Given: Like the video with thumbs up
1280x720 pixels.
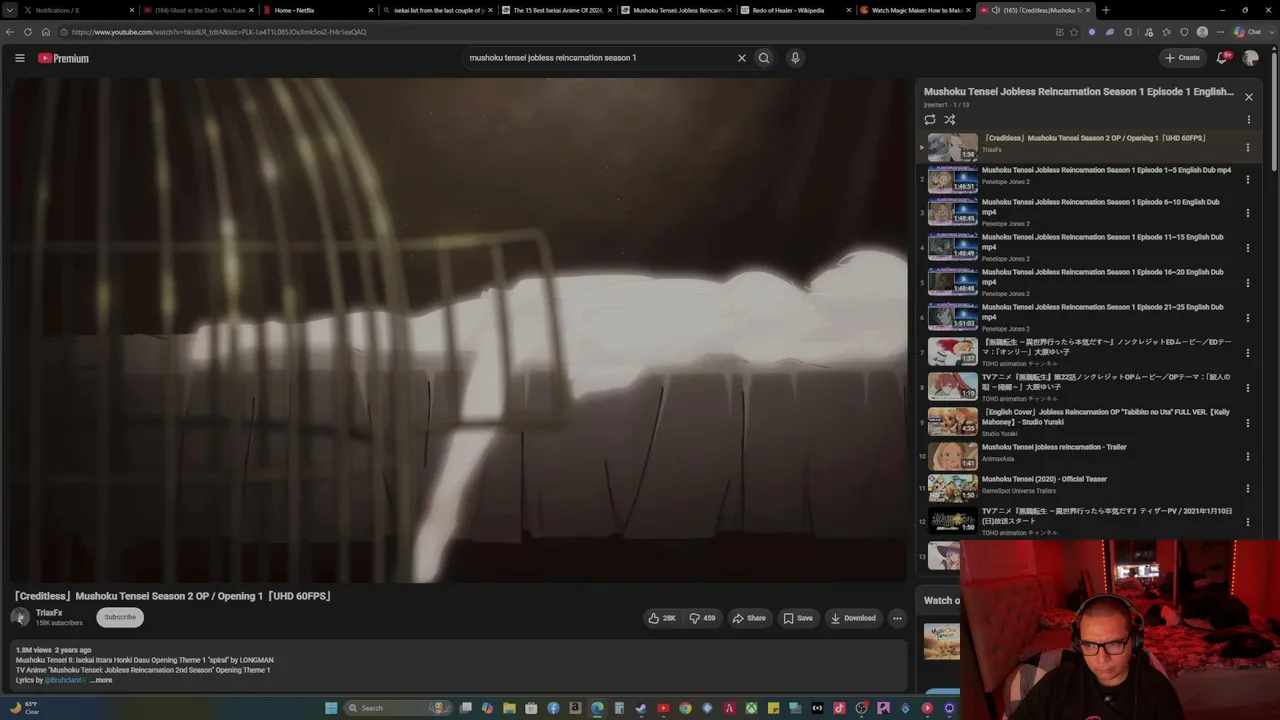Looking at the screenshot, I should point(662,618).
